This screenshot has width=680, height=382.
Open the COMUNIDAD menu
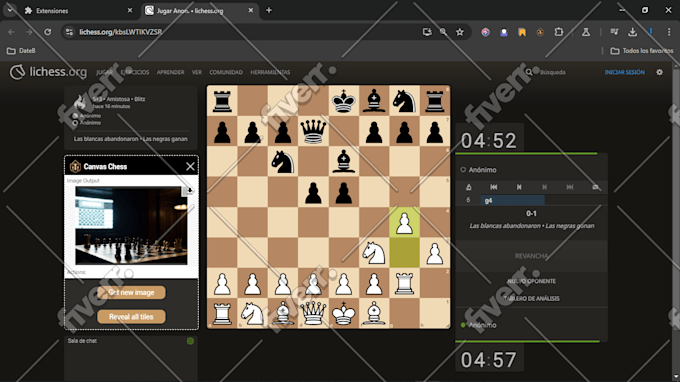226,72
